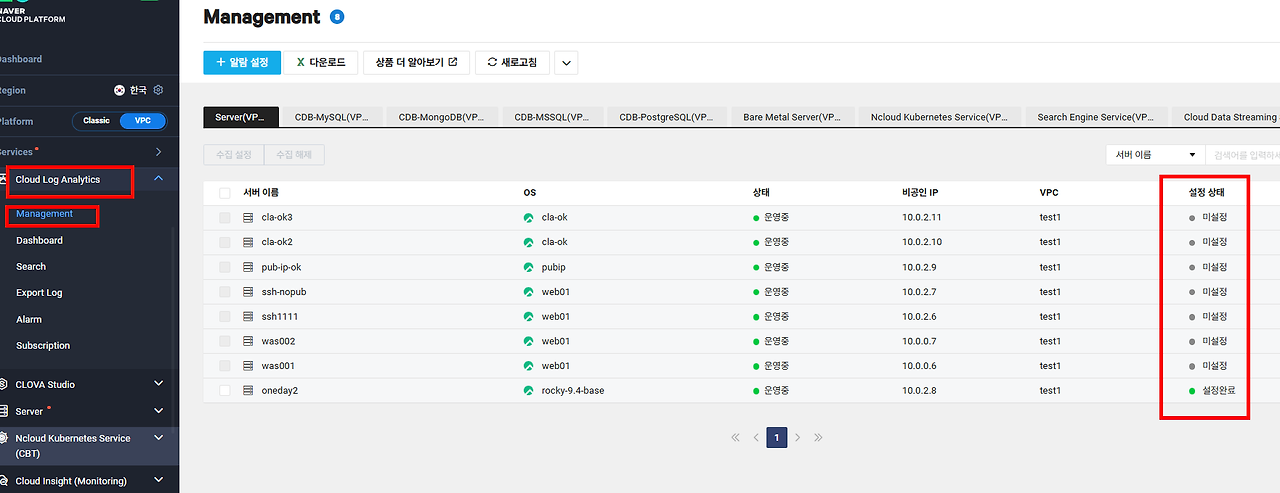Screen dimensions: 1280x493
Task: Check the box for server was001
Action: pos(225,366)
